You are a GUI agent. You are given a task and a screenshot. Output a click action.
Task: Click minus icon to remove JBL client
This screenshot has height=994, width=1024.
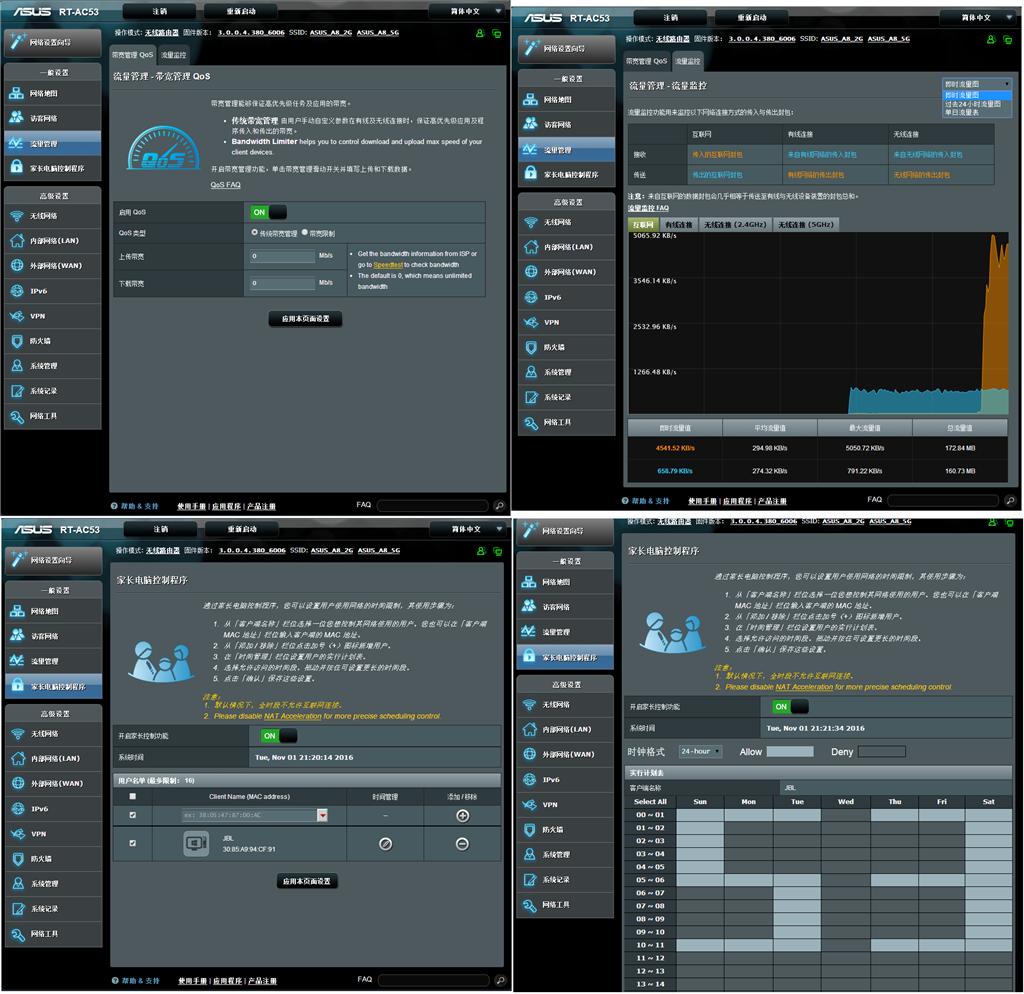[x=462, y=844]
